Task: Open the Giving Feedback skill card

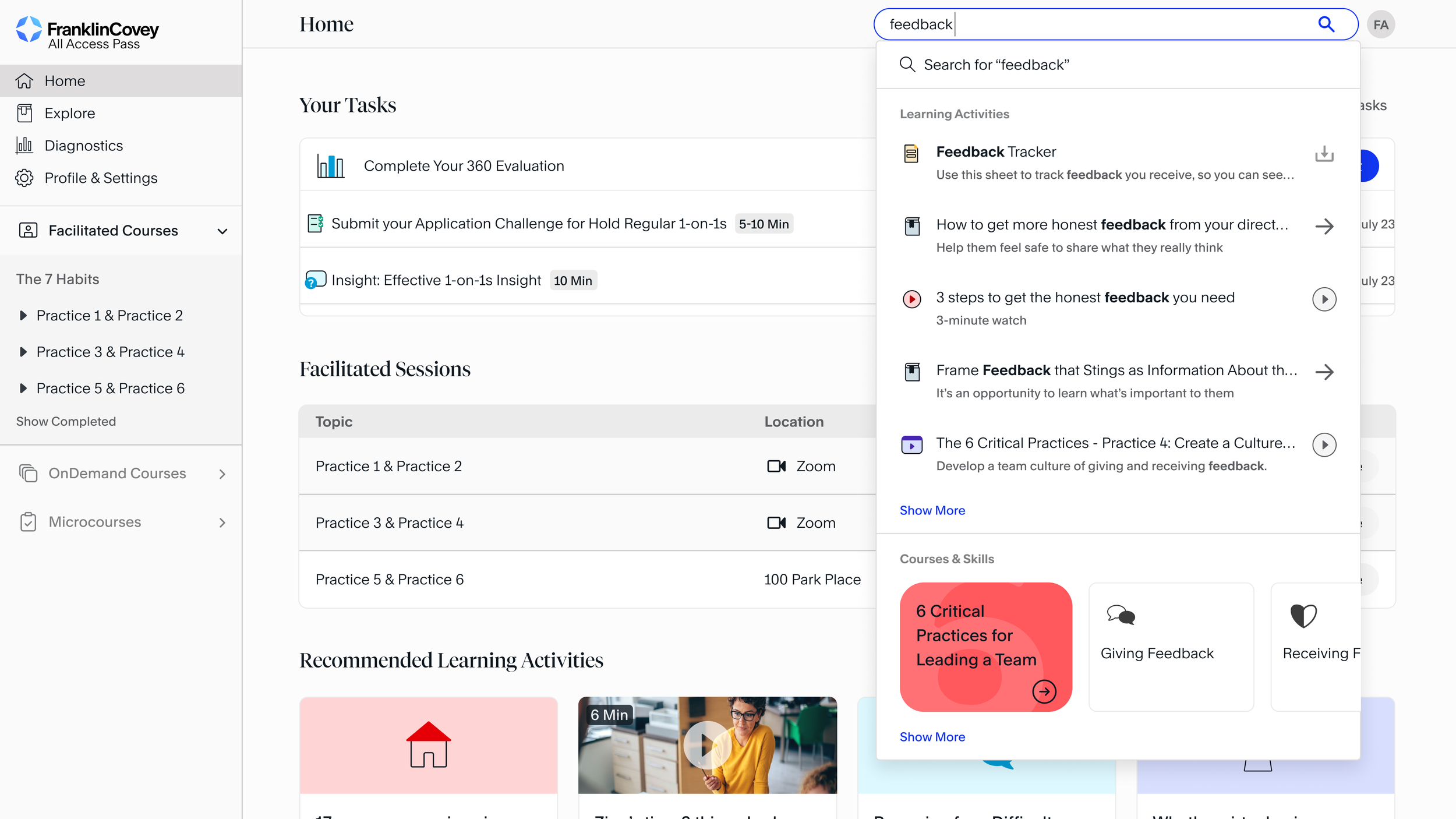Action: 1171,647
